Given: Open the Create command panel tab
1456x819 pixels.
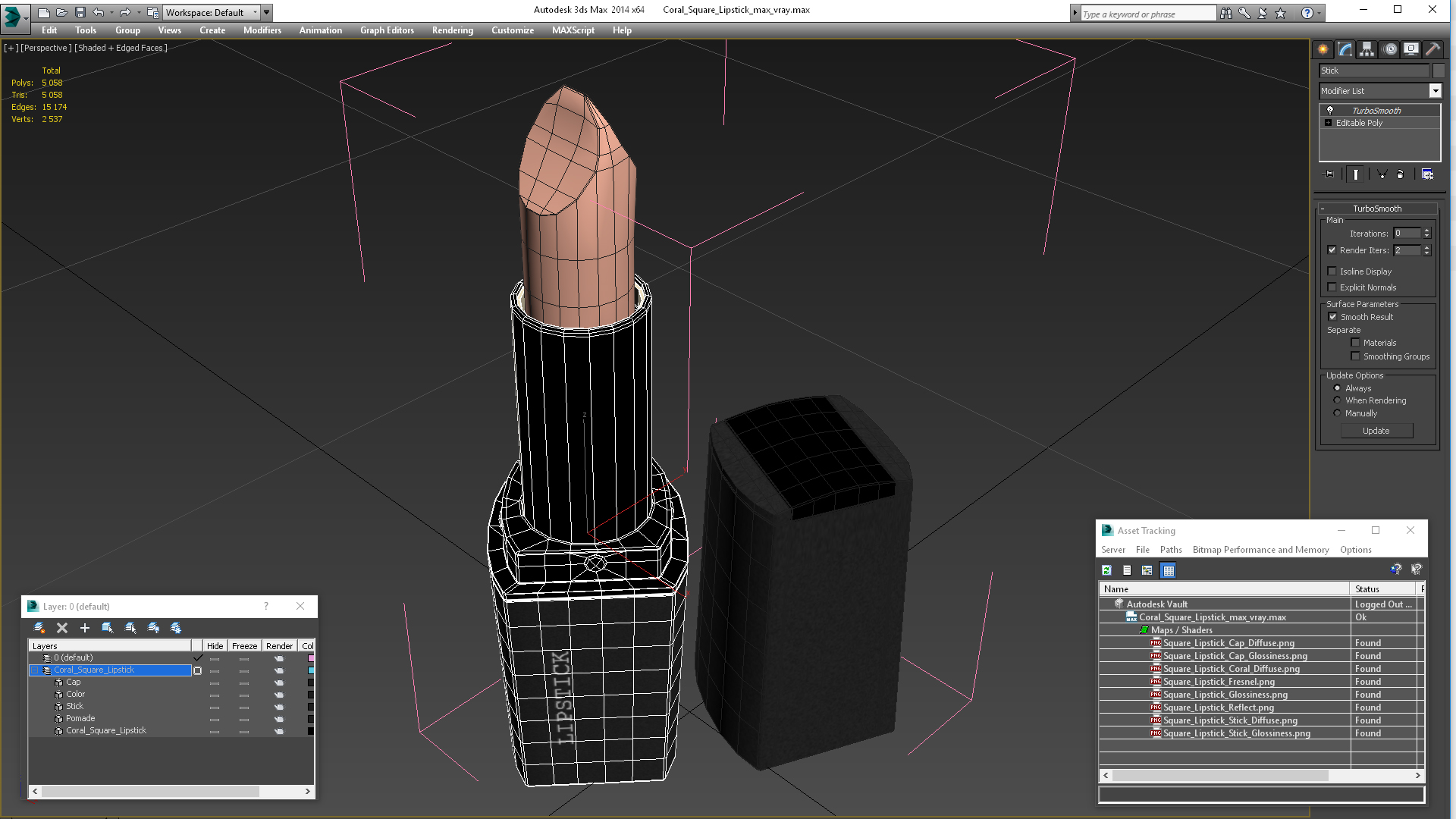Looking at the screenshot, I should point(1323,49).
